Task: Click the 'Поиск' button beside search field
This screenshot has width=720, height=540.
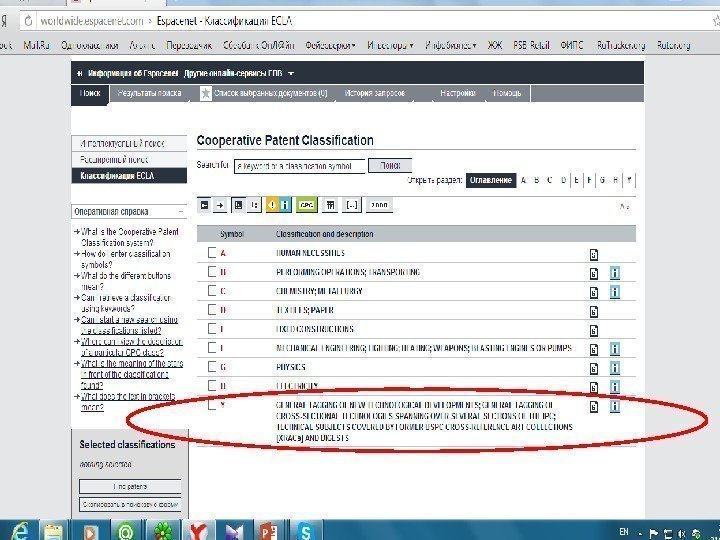Action: point(390,166)
